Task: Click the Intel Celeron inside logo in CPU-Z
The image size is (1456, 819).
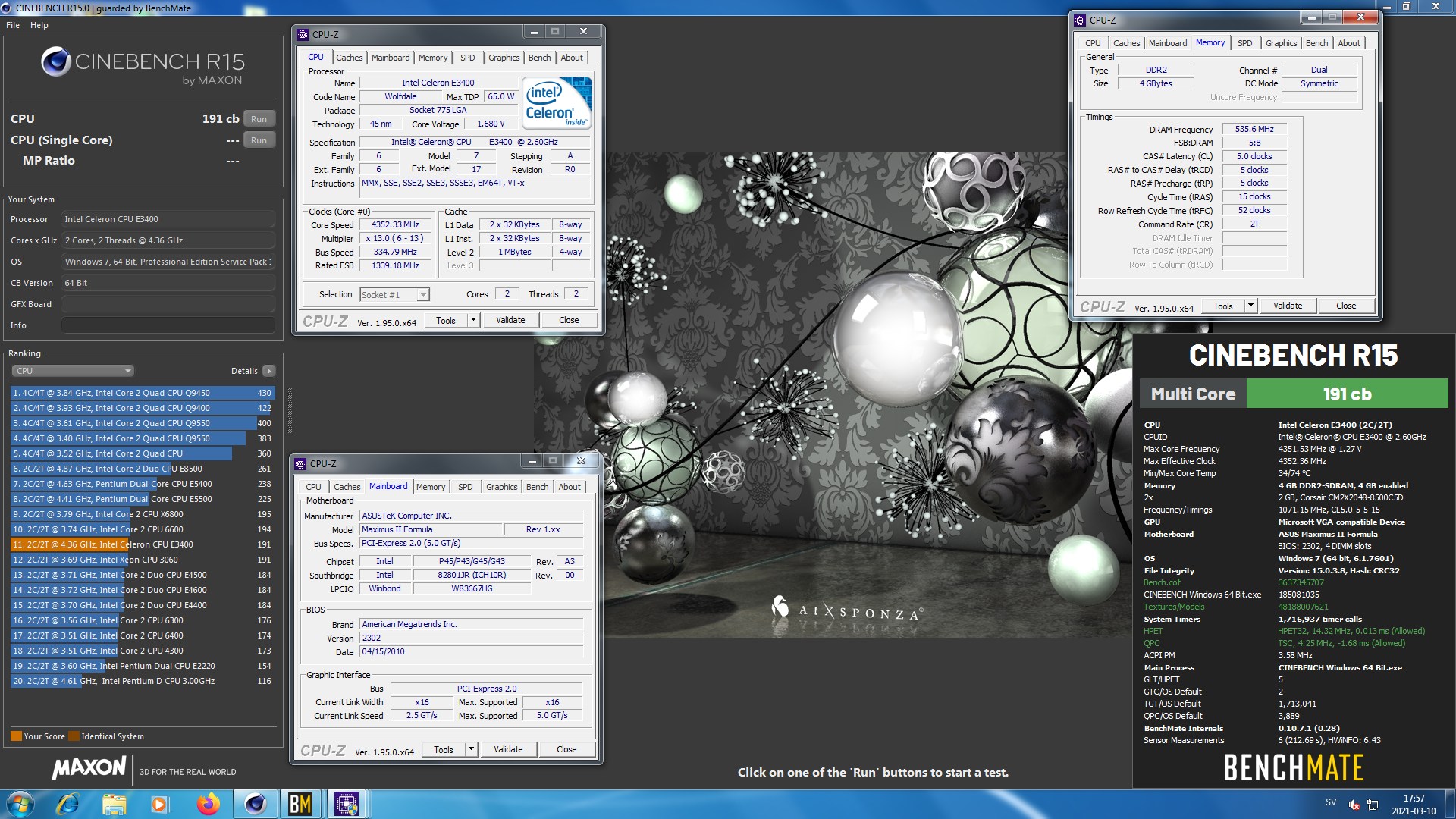Action: pyautogui.click(x=557, y=103)
